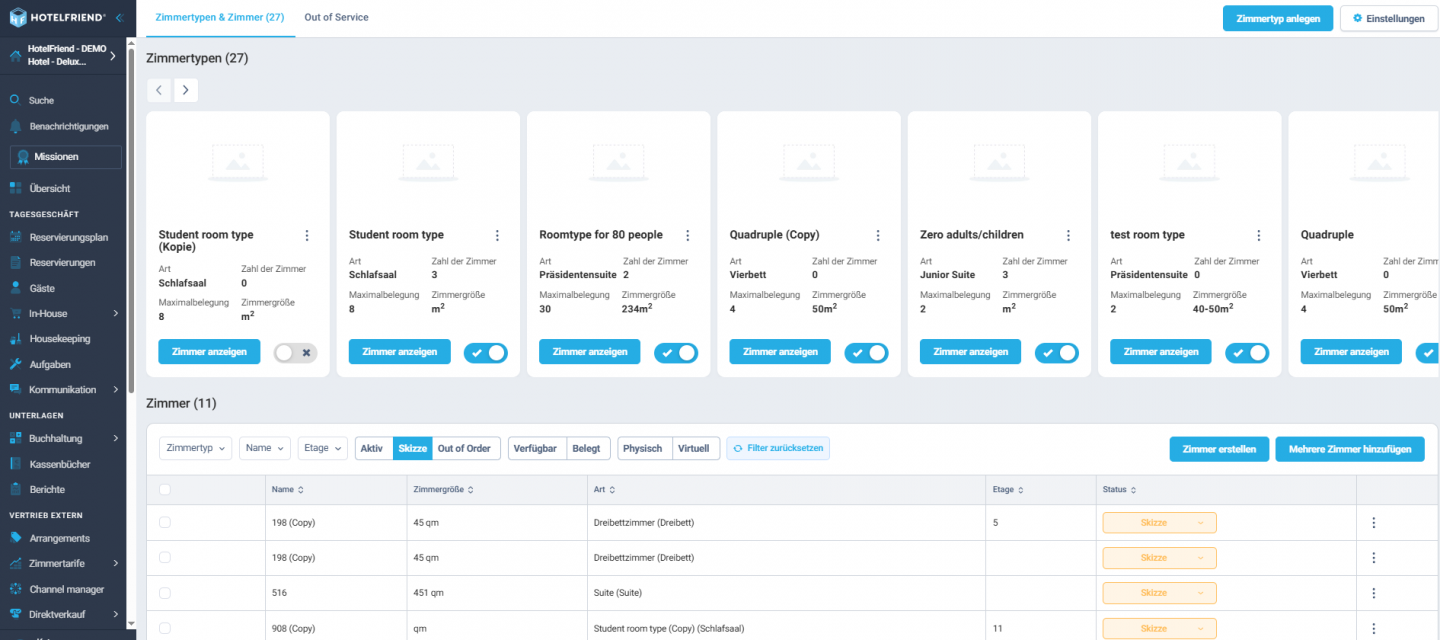Filter rooms by Aktiv status

(373, 448)
